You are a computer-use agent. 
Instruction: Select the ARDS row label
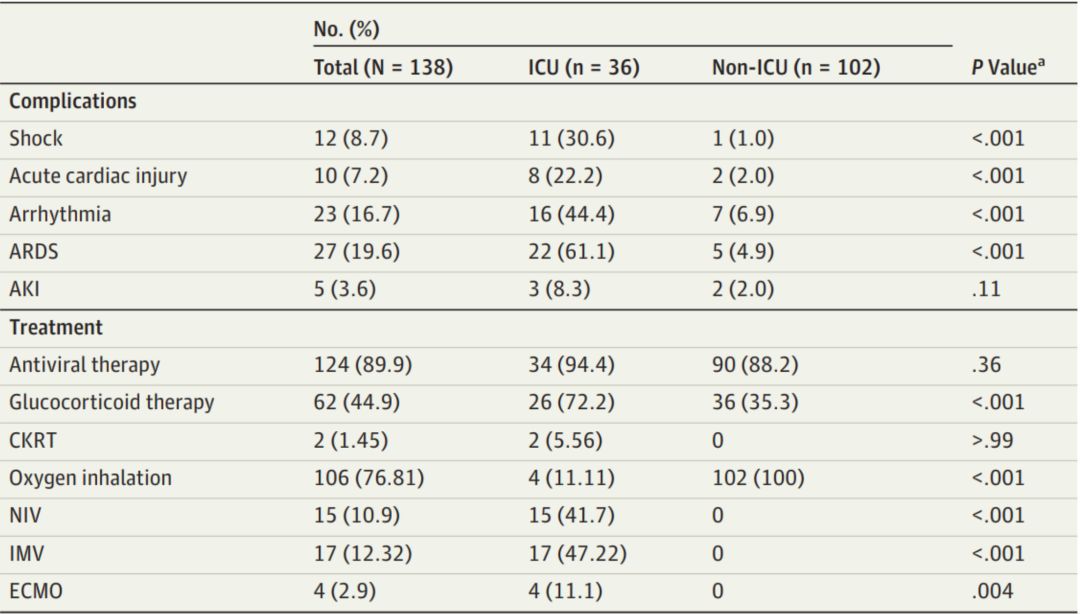(34, 252)
